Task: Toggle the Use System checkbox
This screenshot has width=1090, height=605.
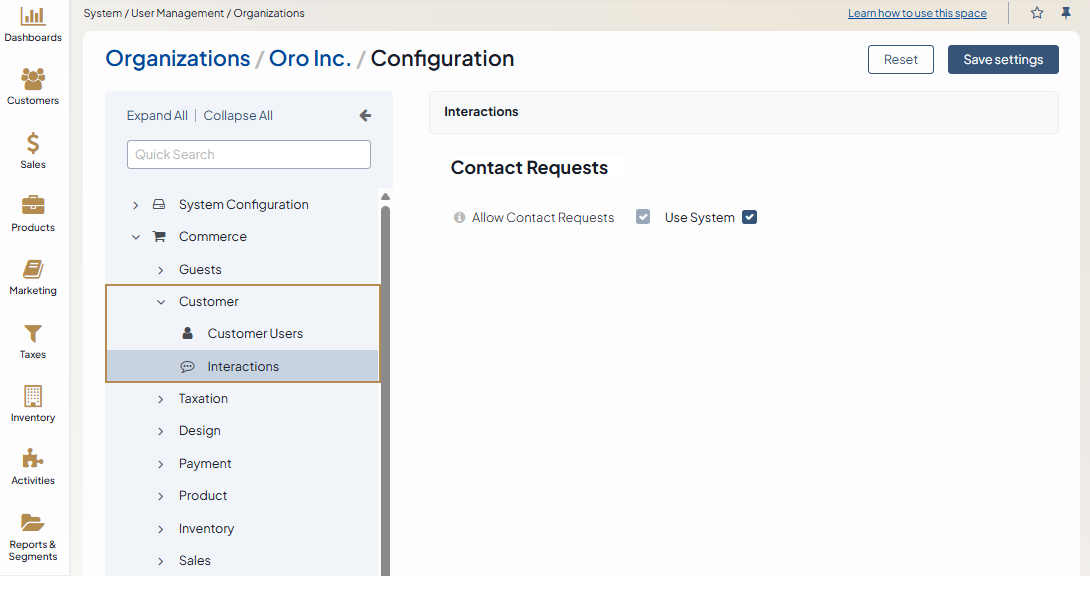Action: pyautogui.click(x=750, y=217)
